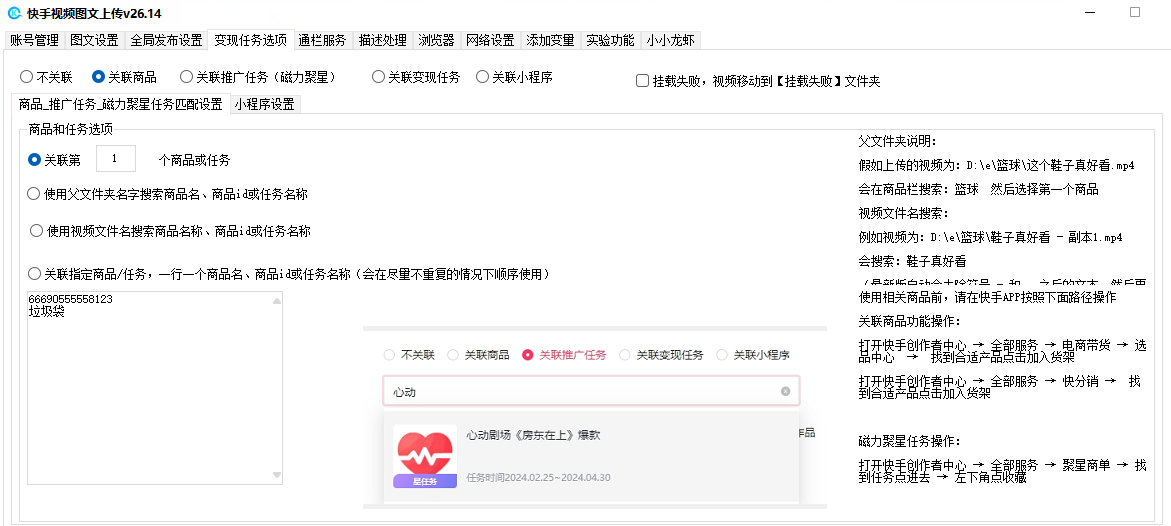Screen dimensions: 1171x526
Task: Click the heart task thumbnail 星任务
Action: coord(425,457)
